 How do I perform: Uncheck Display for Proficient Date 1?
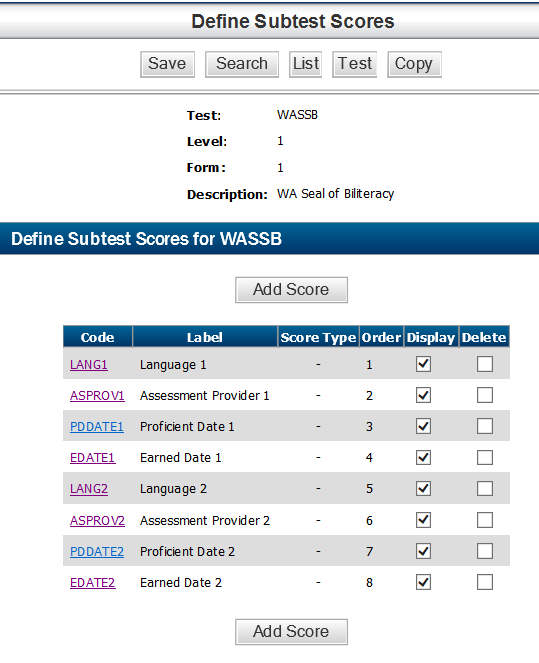tap(423, 426)
